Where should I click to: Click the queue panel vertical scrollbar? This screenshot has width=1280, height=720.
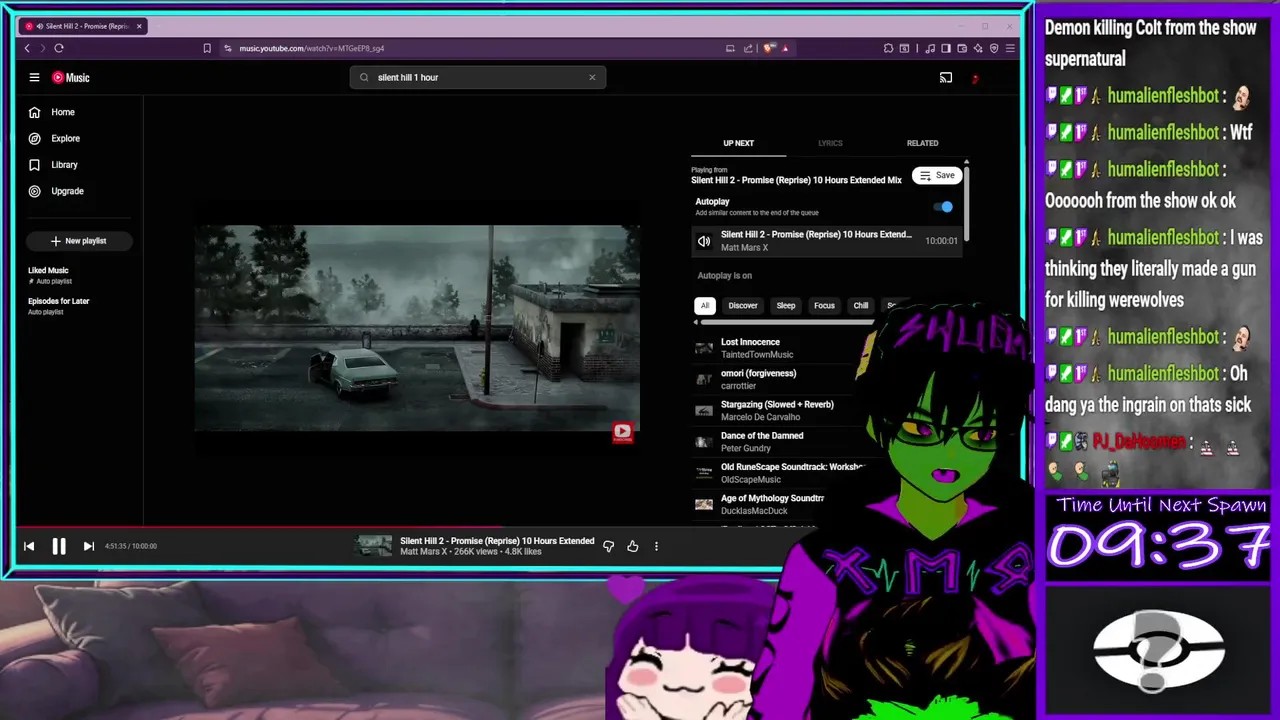[x=966, y=205]
